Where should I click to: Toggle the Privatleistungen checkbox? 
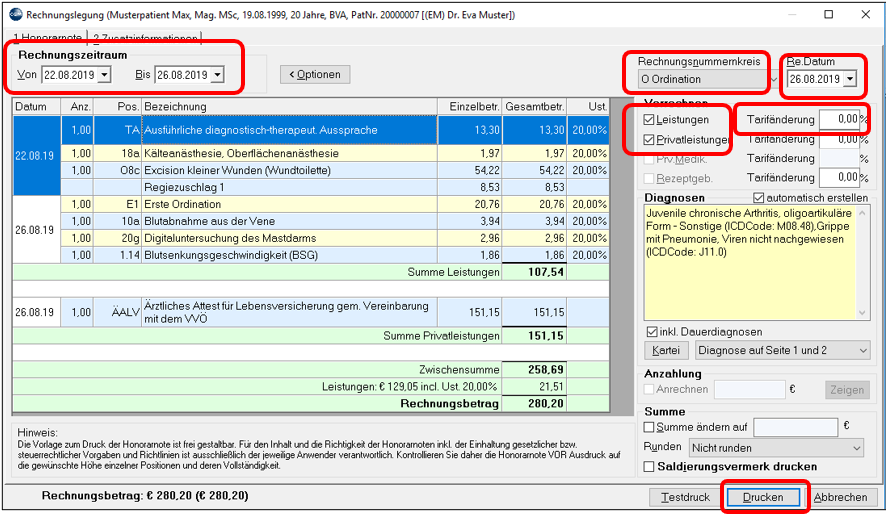[x=649, y=140]
